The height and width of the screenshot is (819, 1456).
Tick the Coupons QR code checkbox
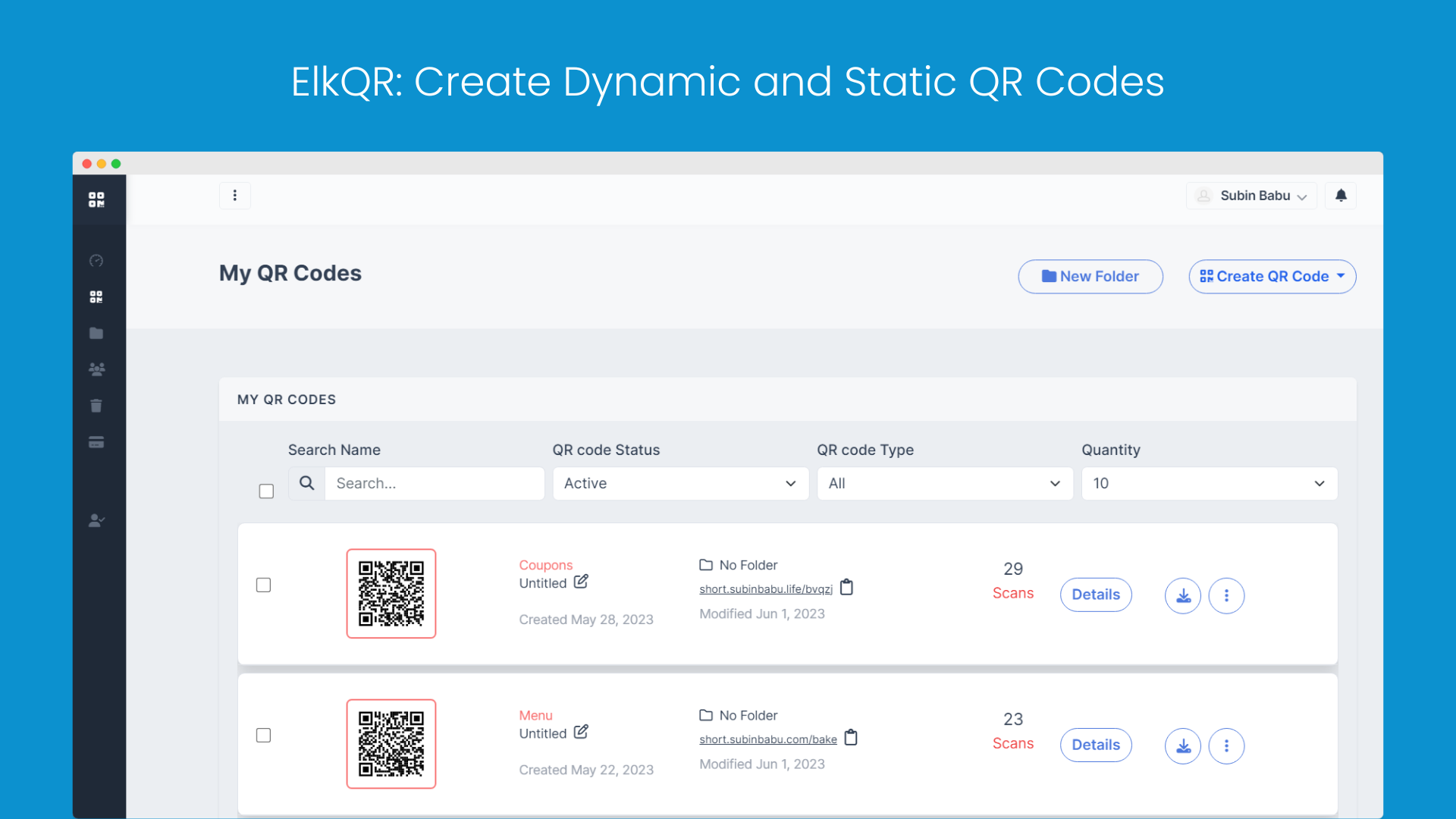[263, 585]
